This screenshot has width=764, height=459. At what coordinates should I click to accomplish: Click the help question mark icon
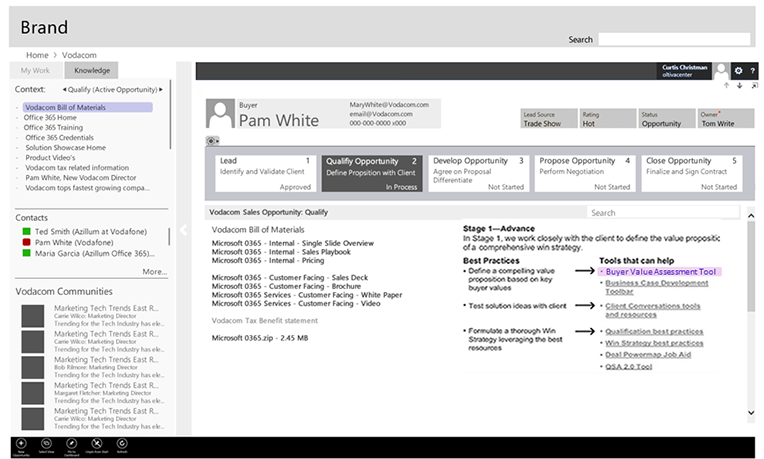[751, 71]
